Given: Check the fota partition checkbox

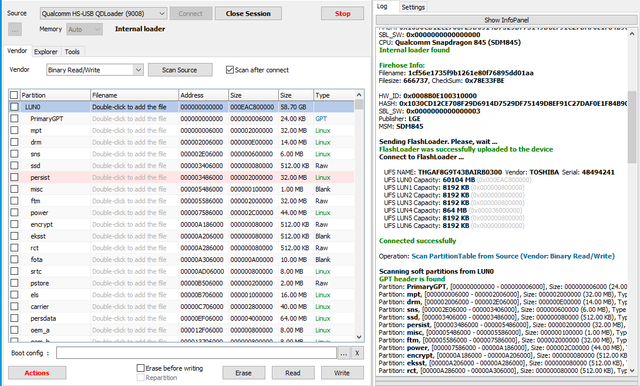Looking at the screenshot, I should (14, 260).
